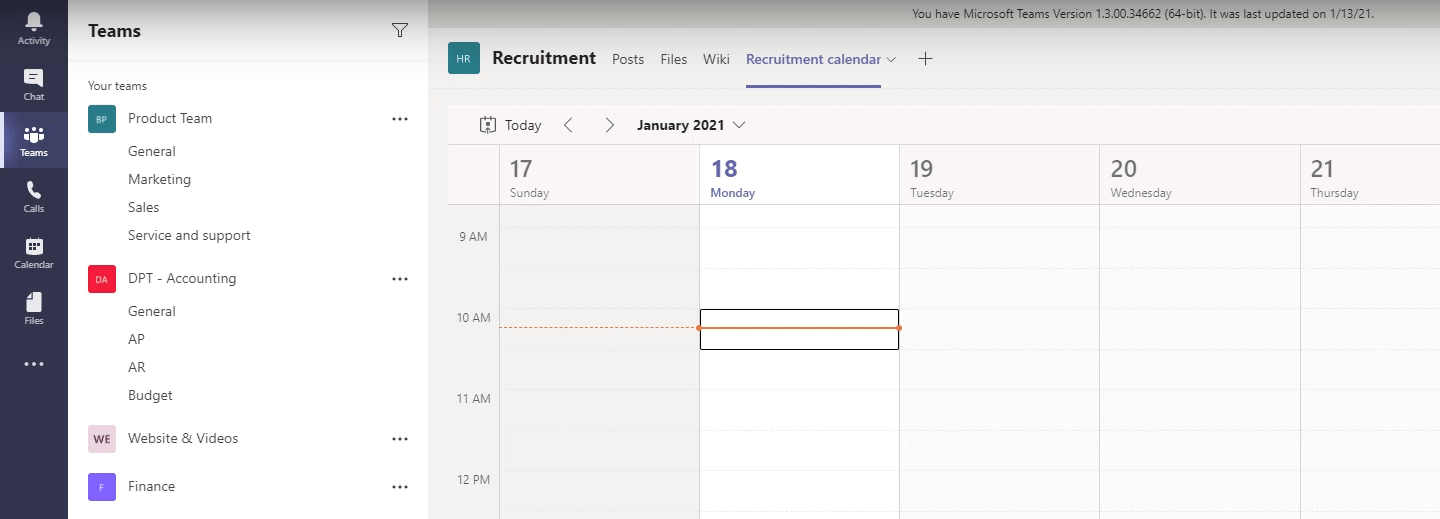Click the Website & Videos WE avatar
The image size is (1440, 519).
[x=102, y=438]
